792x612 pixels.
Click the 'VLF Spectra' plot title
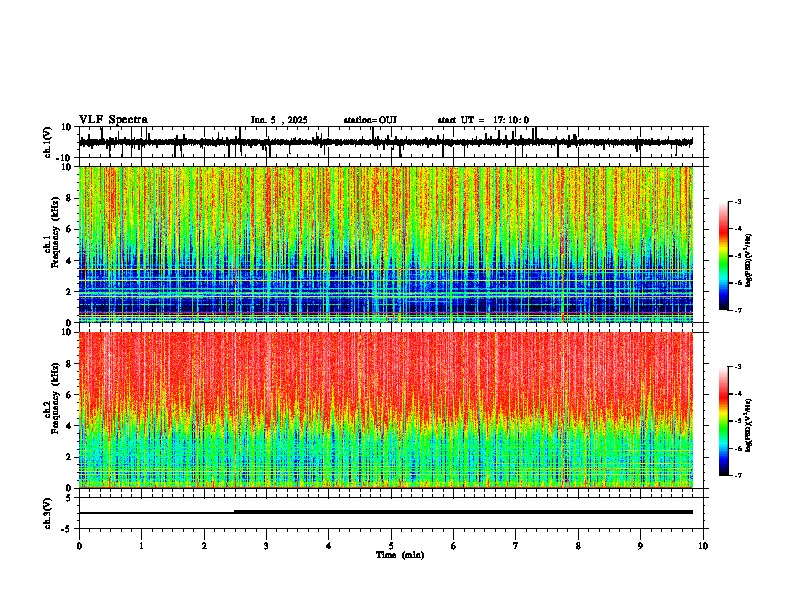tap(113, 120)
